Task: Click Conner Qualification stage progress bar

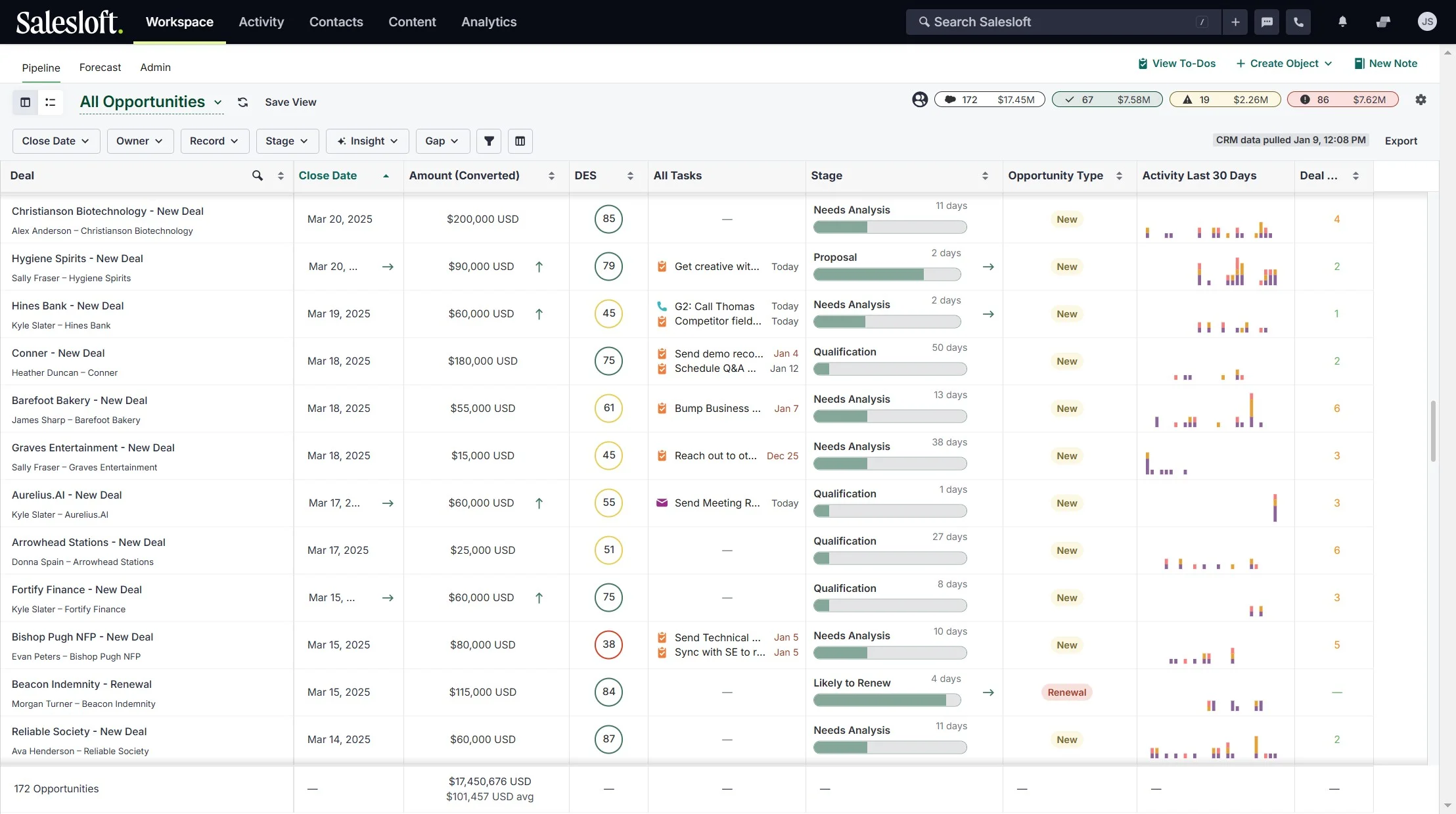Action: tap(890, 369)
